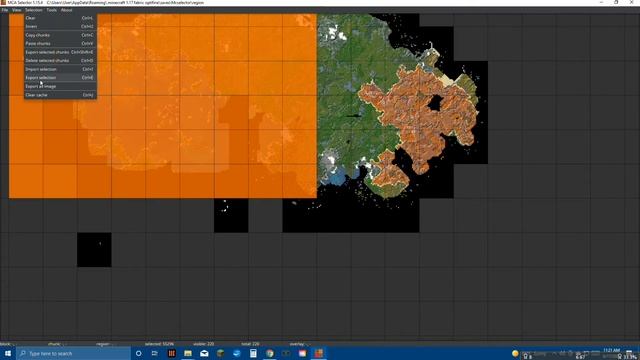
Task: Open the File menu
Action: [5, 10]
